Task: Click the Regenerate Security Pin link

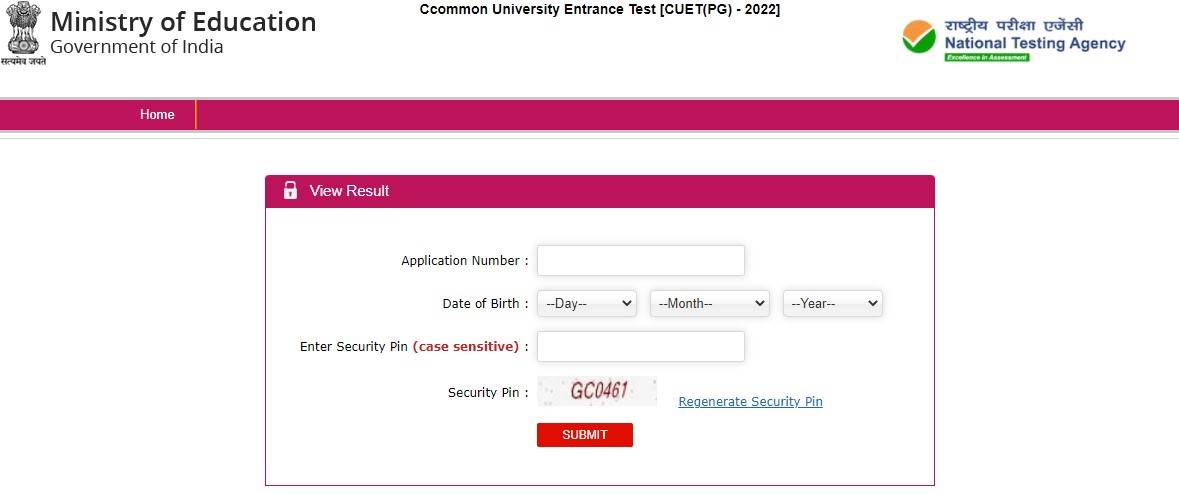Action: (750, 402)
